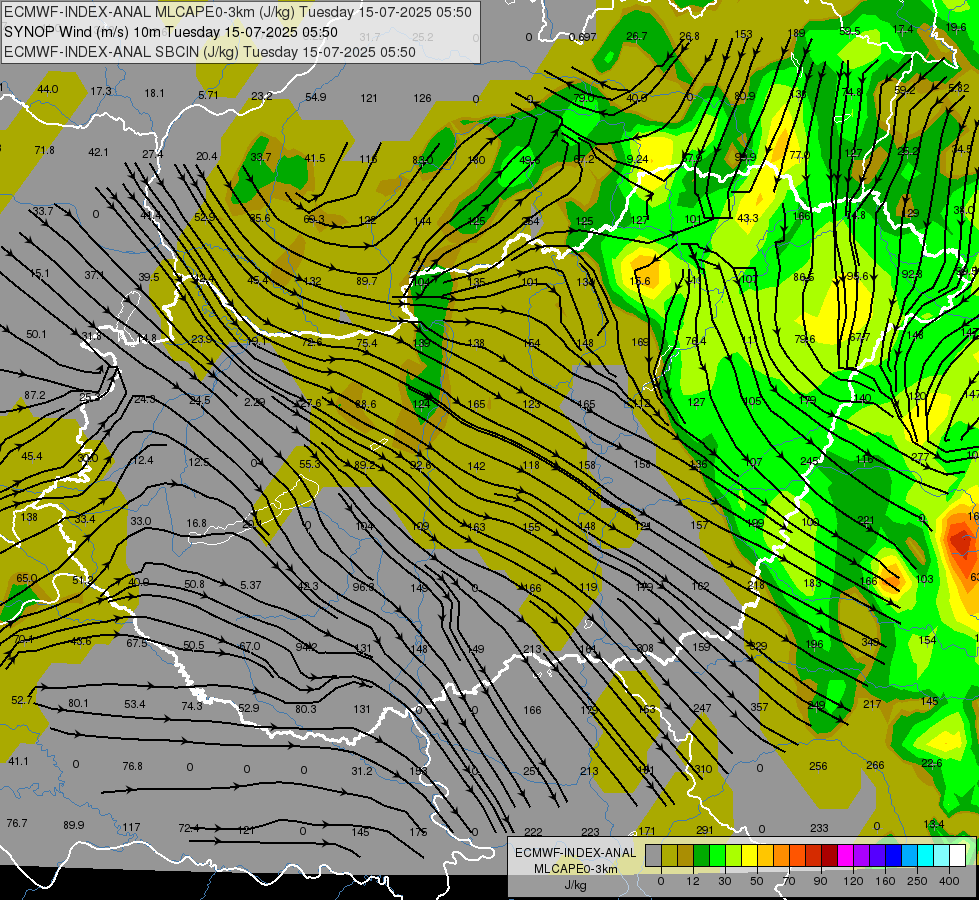The width and height of the screenshot is (979, 900).
Task: Click the map value 233
Action: (x=819, y=828)
